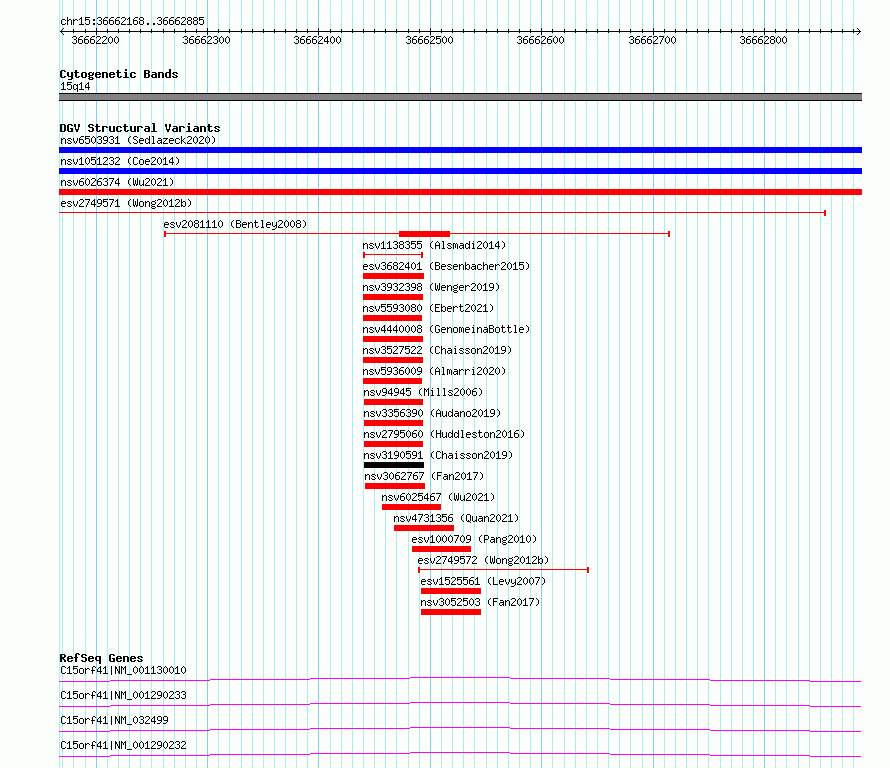Open the nsv1138355 (Alsmadi2014) label
The width and height of the screenshot is (890, 768).
pos(434,245)
